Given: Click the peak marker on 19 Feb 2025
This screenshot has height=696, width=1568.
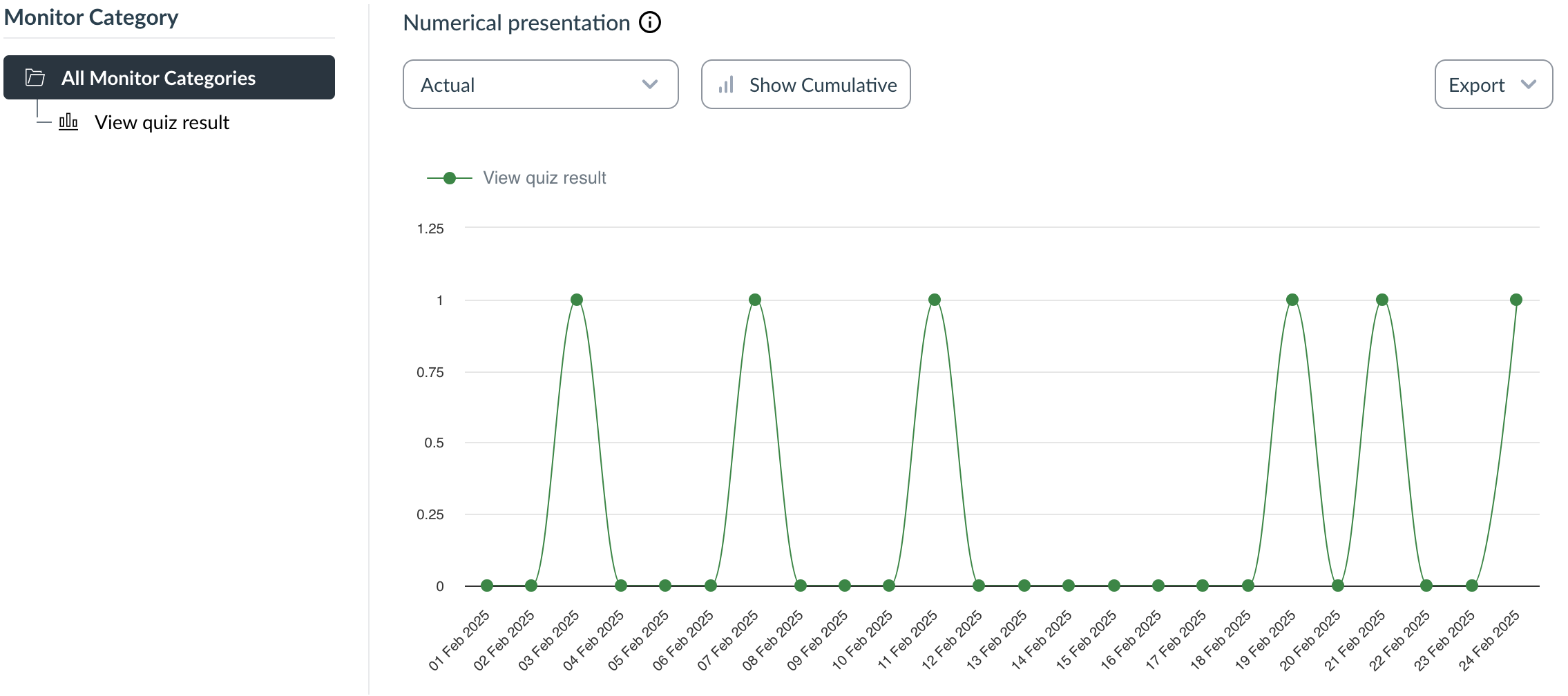Looking at the screenshot, I should pyautogui.click(x=1291, y=299).
